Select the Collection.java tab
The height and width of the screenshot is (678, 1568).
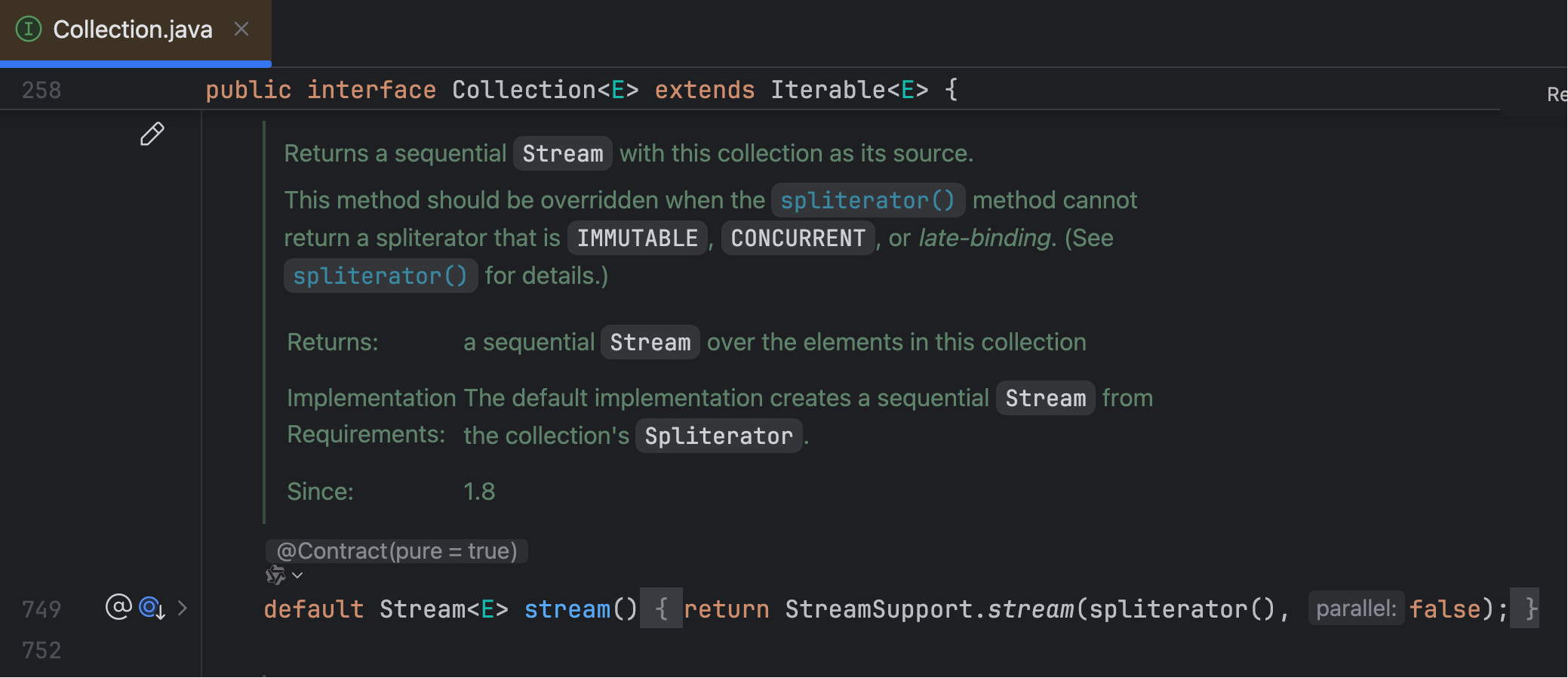133,30
